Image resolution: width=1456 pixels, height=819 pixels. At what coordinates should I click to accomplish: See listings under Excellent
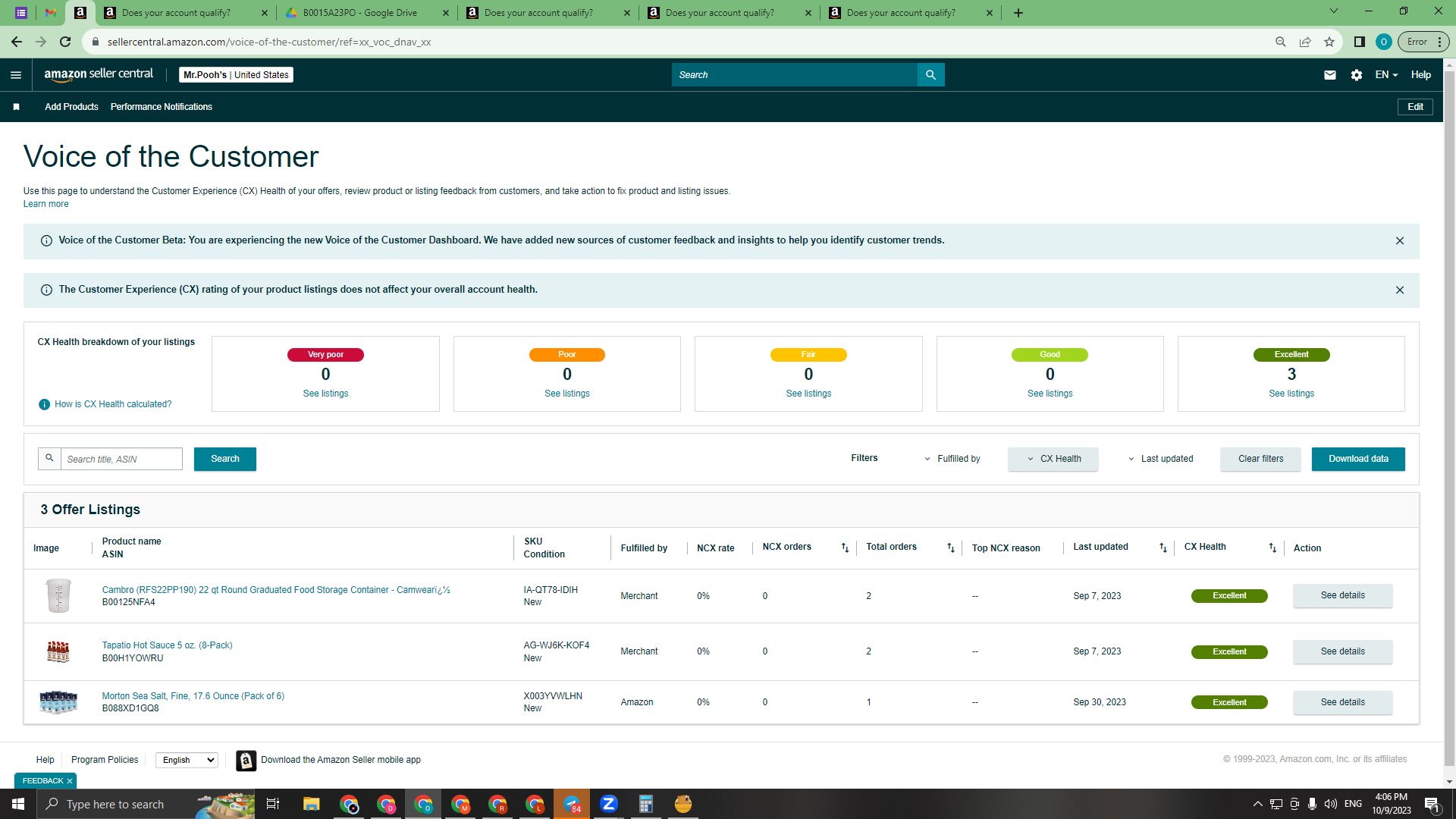tap(1291, 394)
